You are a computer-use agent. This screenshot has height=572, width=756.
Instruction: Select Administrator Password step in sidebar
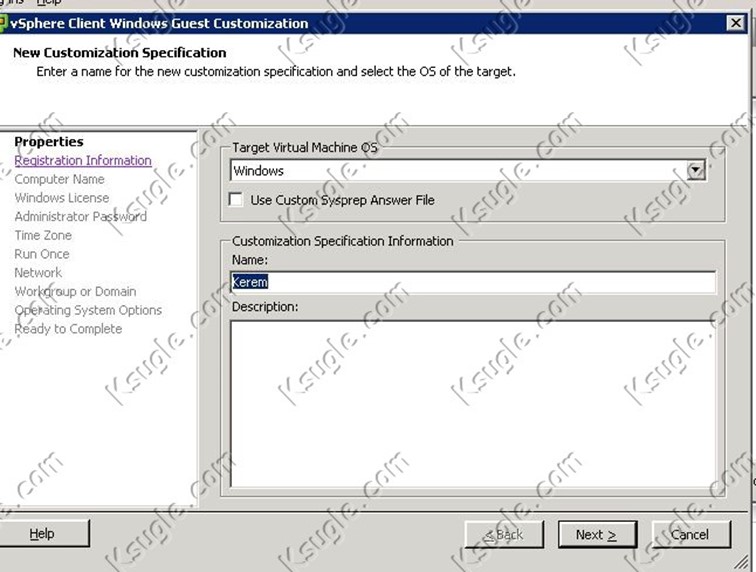(81, 217)
